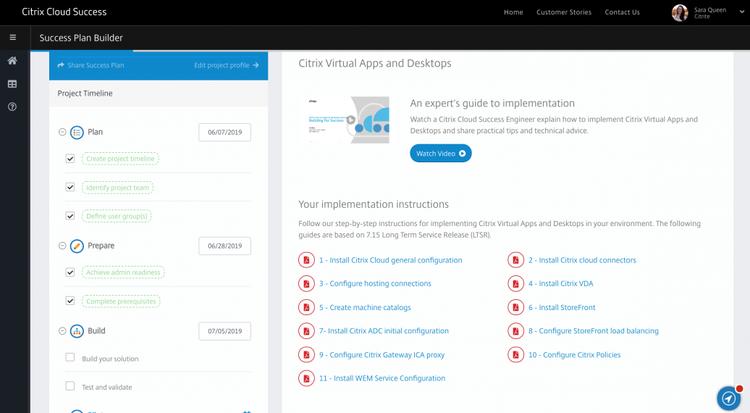Screen dimensions: 750x413
Task: Open 3 - Configure hosting connections guide link
Action: pos(375,284)
